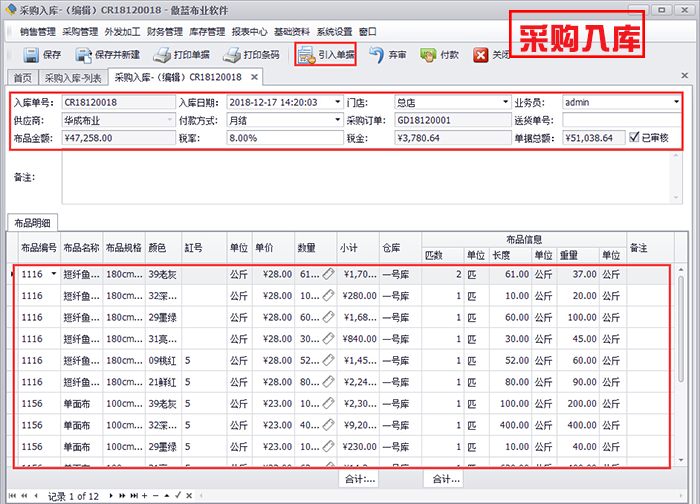Expand the 付款方式 payment method dropdown
700x504 pixels.
[337, 120]
